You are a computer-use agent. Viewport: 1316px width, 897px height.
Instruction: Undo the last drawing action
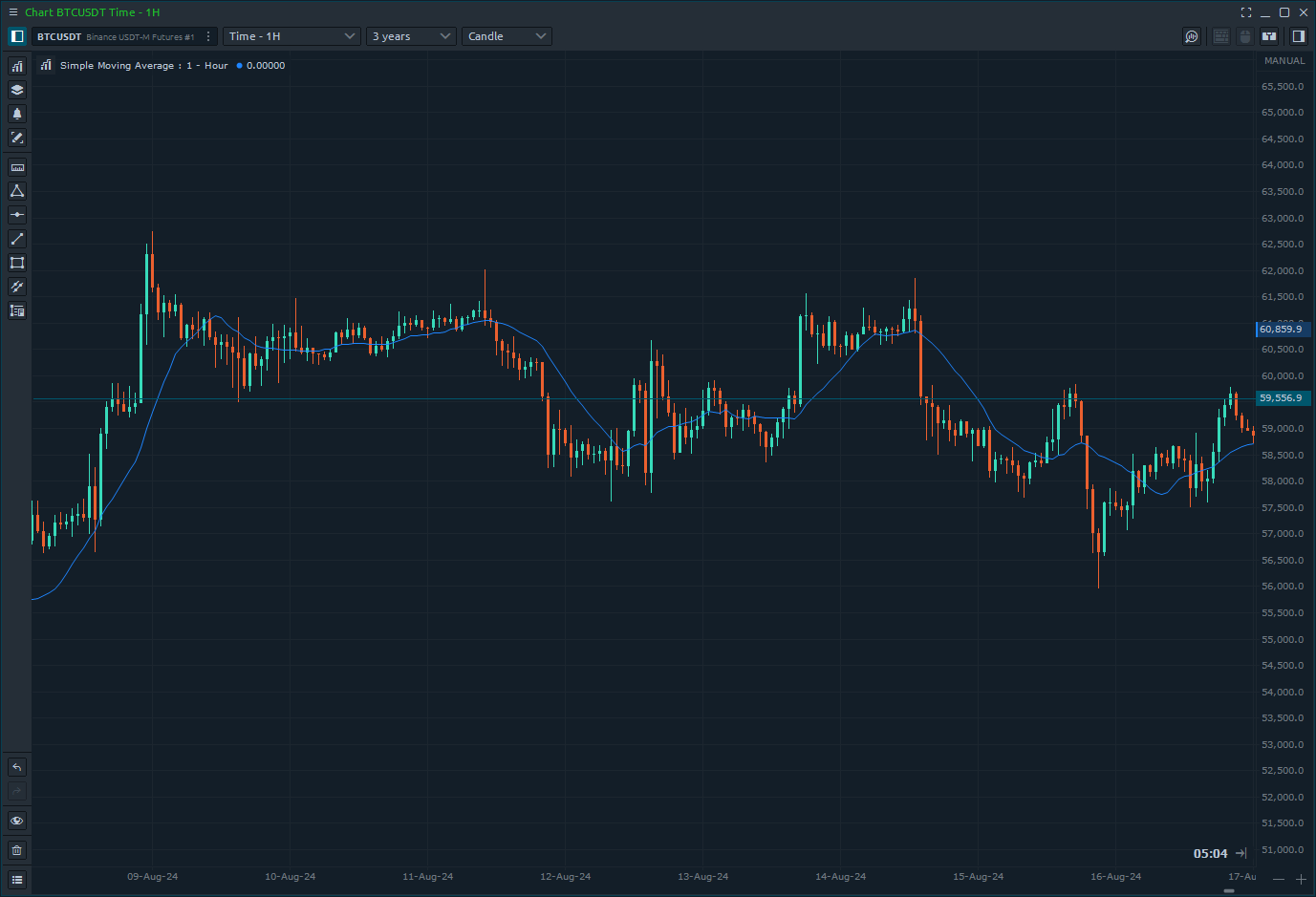(17, 767)
